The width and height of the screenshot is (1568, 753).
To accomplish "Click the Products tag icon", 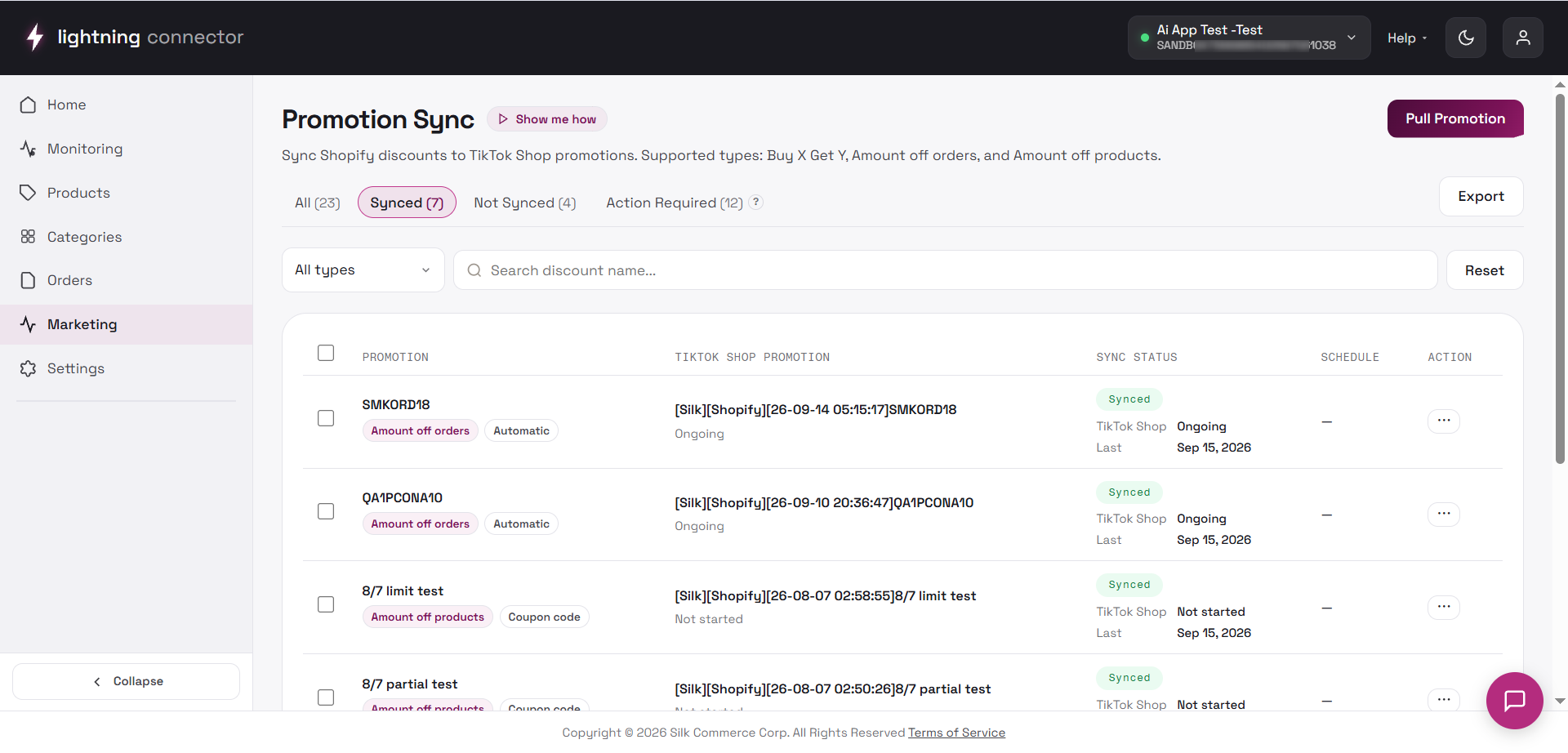I will pyautogui.click(x=28, y=193).
